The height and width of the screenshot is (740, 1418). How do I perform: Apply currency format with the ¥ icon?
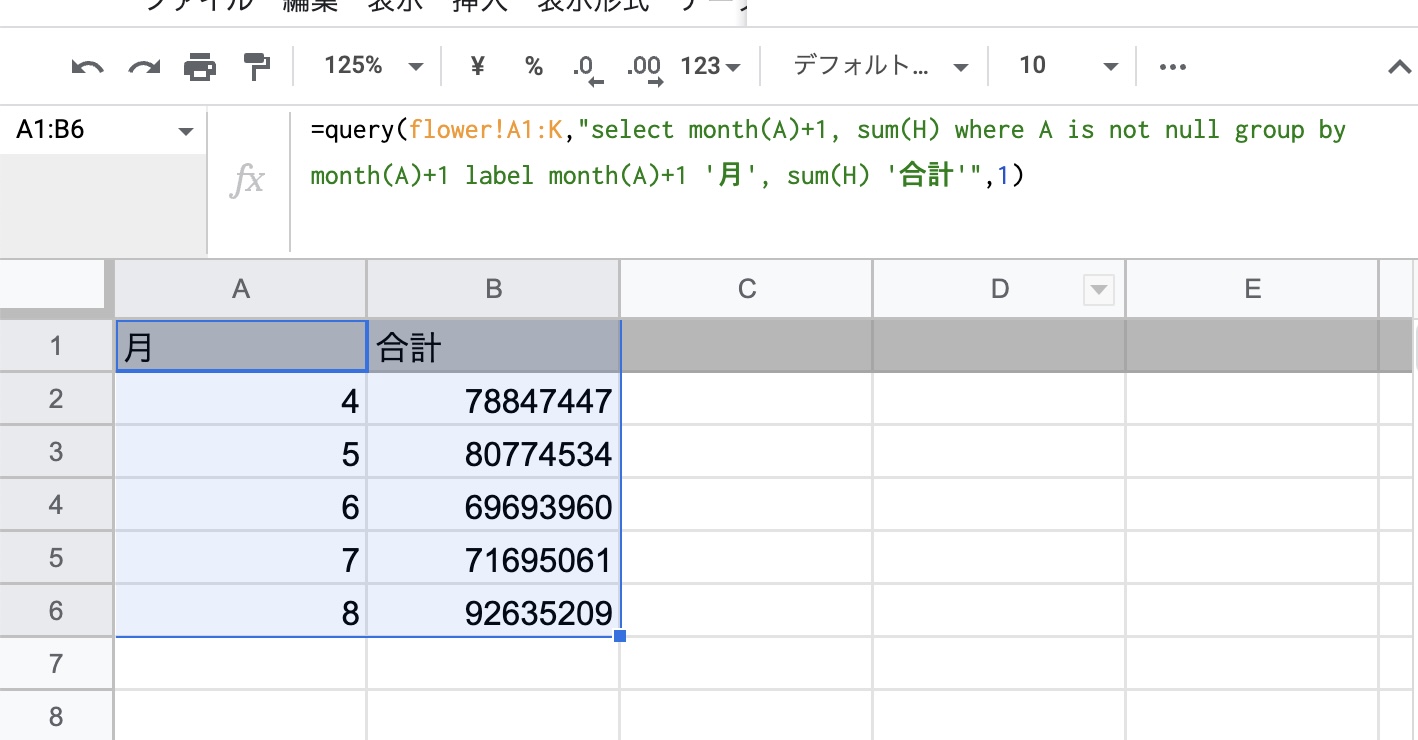tap(477, 66)
